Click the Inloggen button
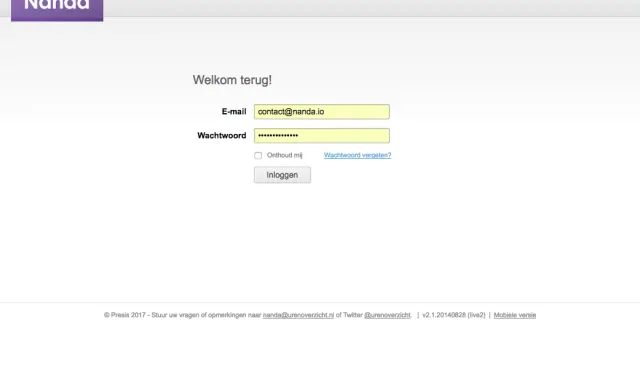Image resolution: width=640 pixels, height=380 pixels. click(282, 175)
